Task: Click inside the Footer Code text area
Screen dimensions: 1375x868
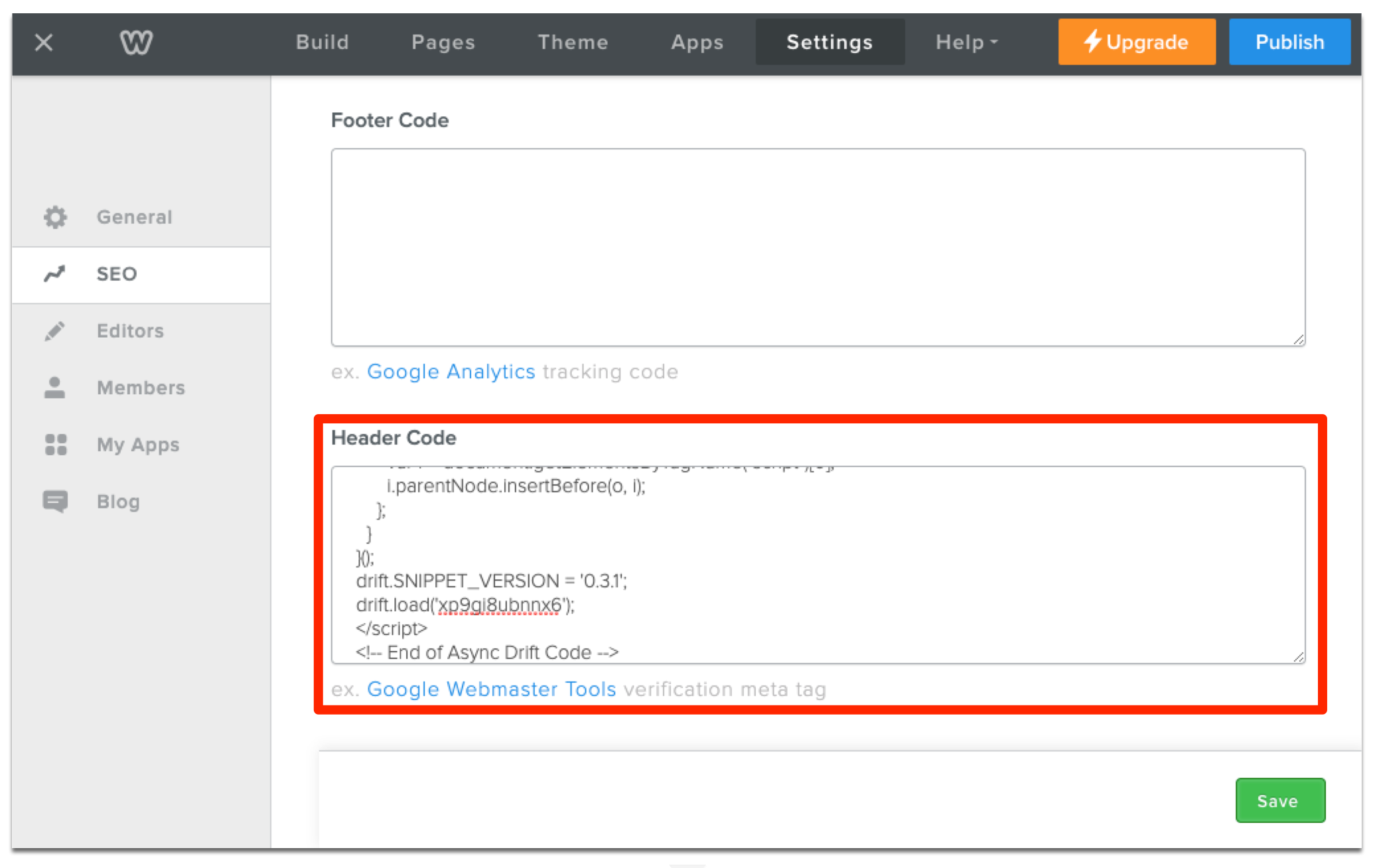Action: click(x=818, y=247)
